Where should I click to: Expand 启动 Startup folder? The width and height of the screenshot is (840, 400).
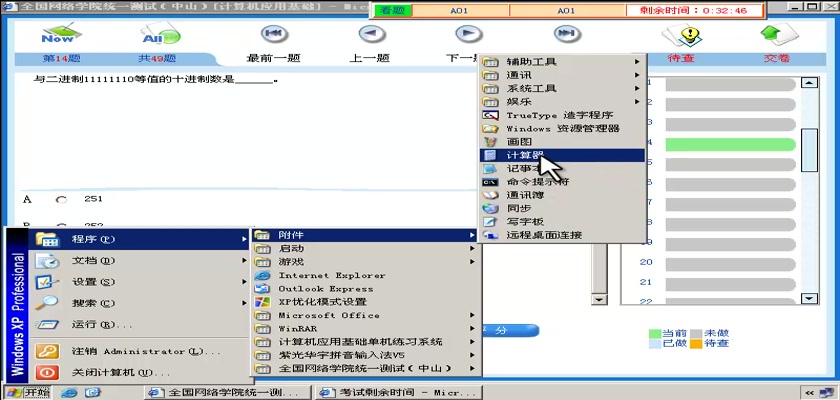365,248
